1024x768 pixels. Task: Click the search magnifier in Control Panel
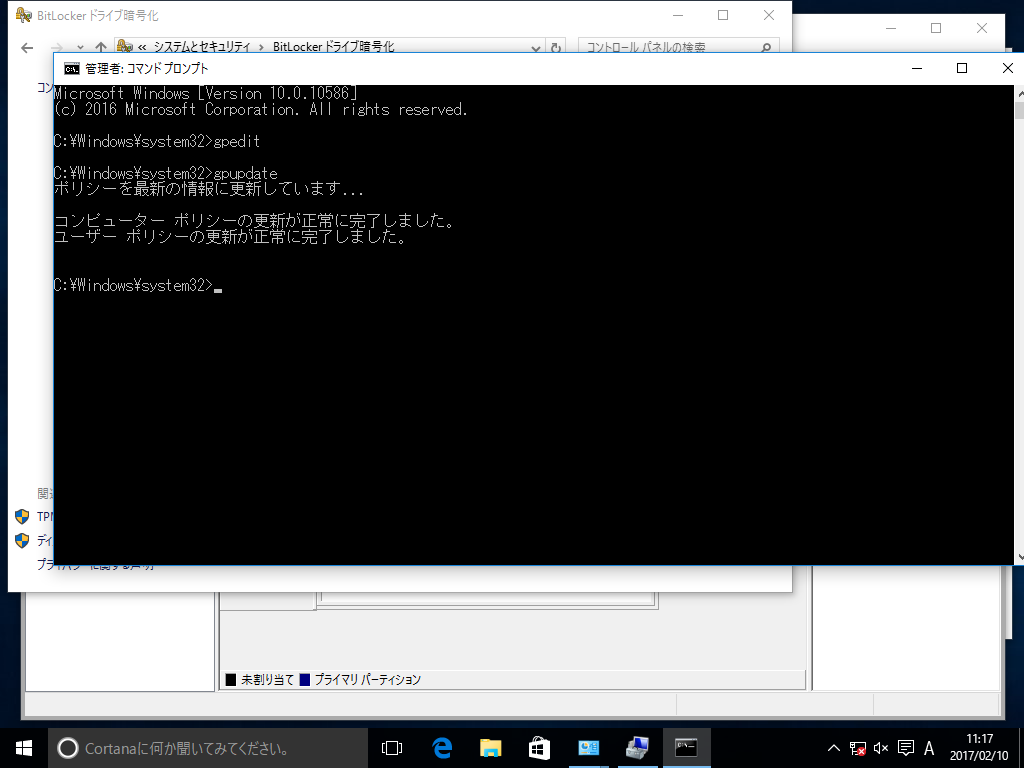[x=766, y=48]
